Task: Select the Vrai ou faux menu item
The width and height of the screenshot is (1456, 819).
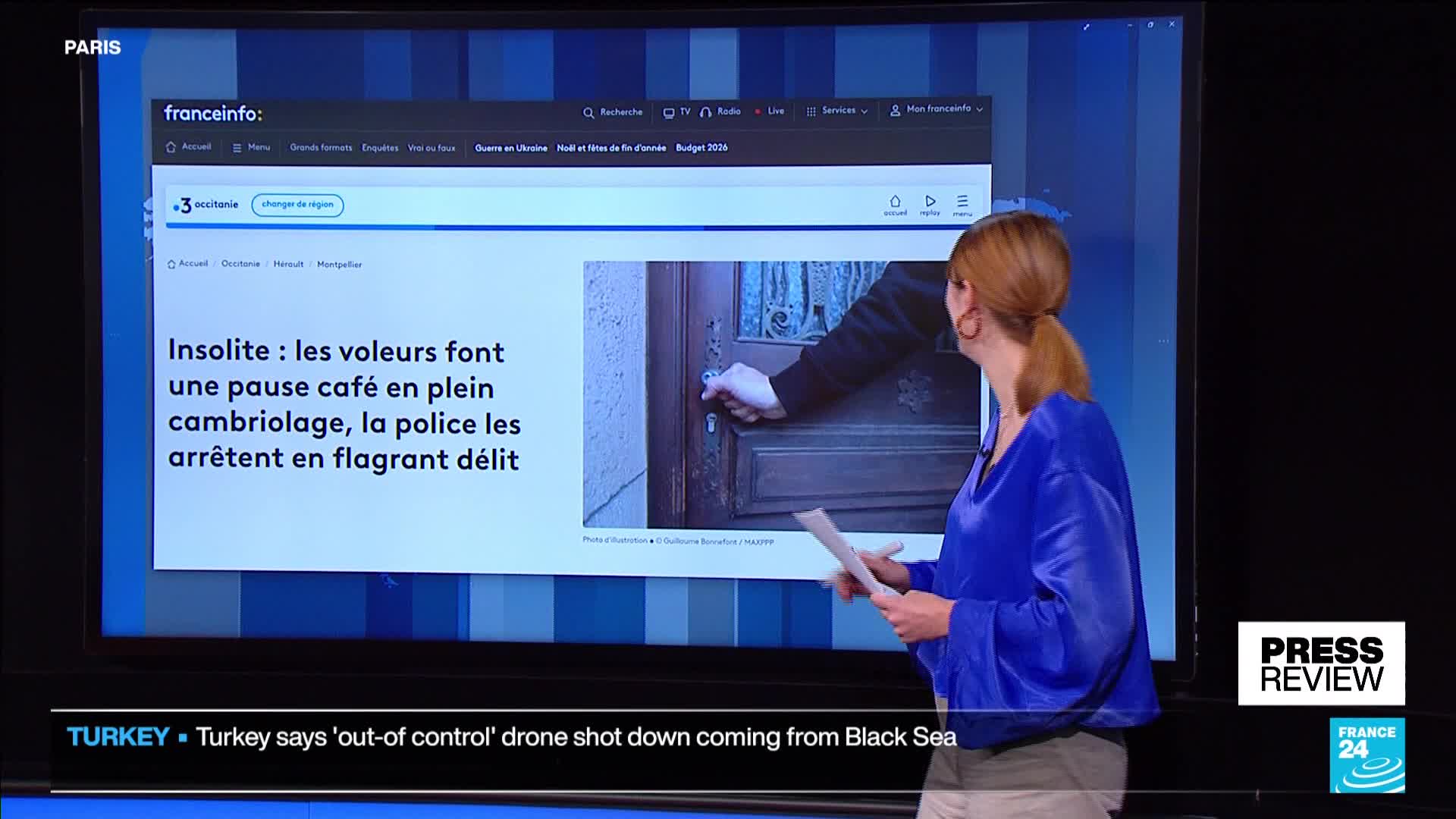Action: (x=431, y=148)
